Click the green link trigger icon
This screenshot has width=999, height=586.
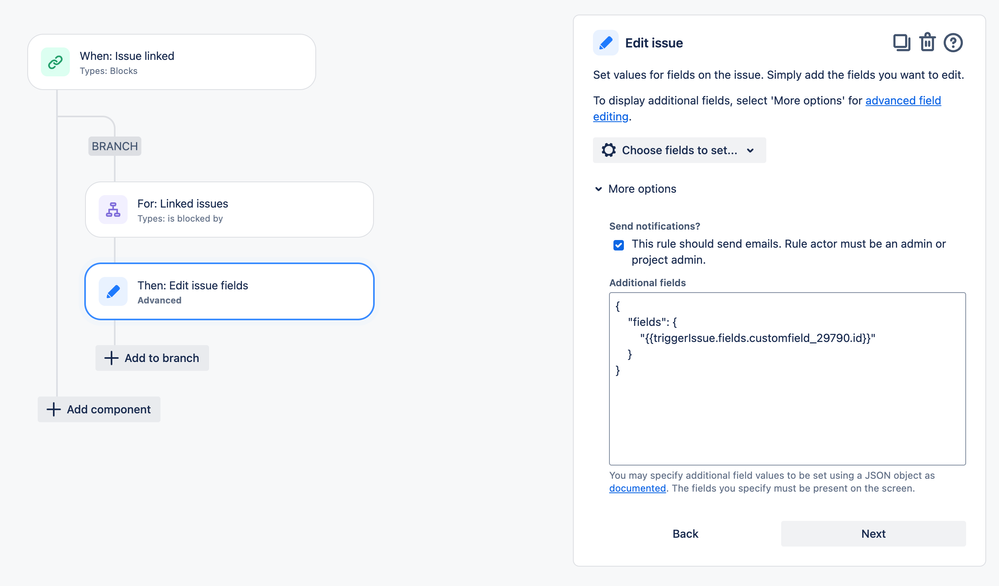(55, 62)
